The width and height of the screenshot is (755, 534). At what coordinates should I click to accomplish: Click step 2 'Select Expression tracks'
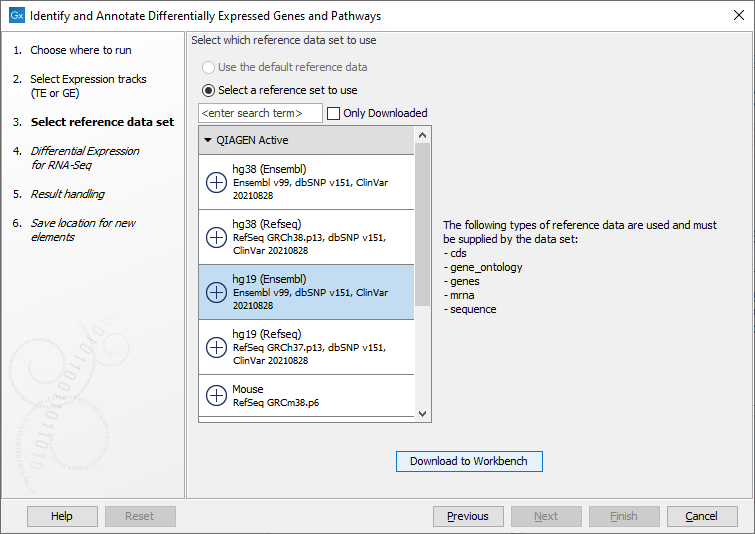point(88,86)
